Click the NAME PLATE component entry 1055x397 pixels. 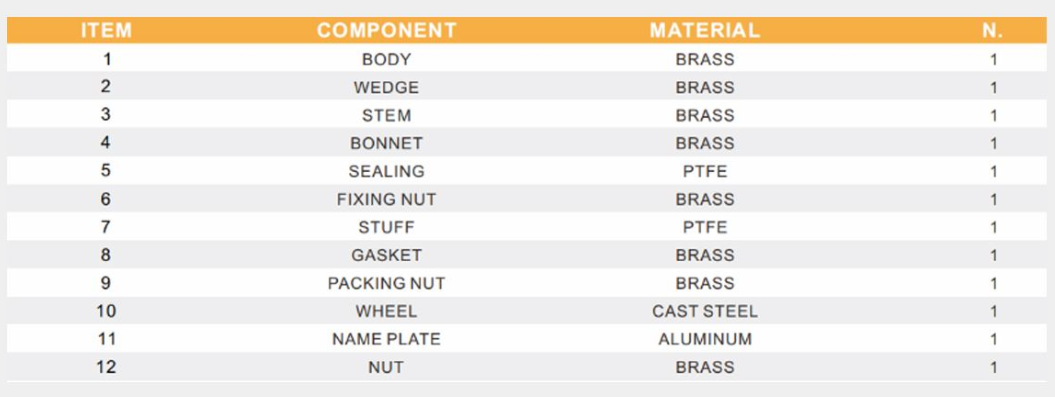tap(386, 339)
